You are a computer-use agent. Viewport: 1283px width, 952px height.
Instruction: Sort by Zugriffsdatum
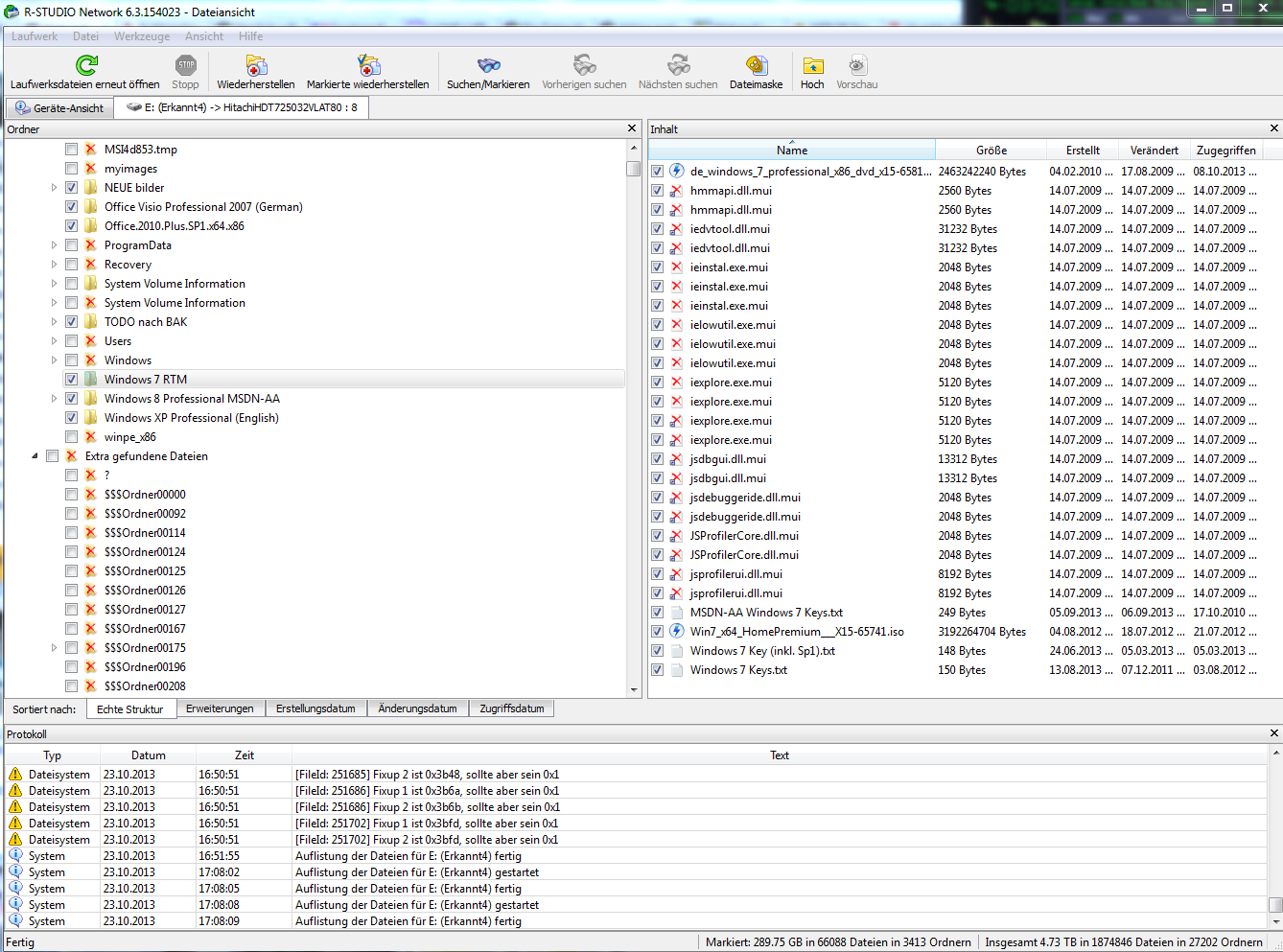(512, 708)
